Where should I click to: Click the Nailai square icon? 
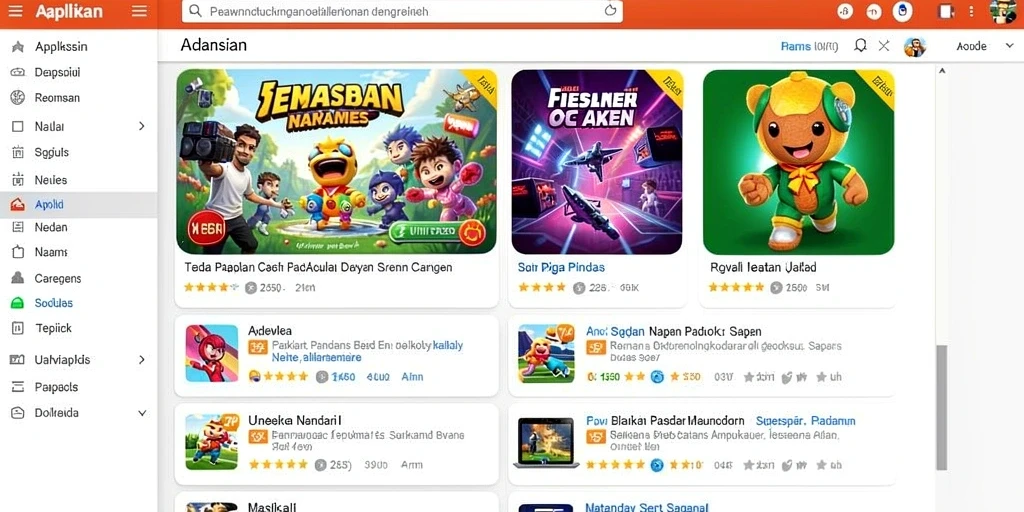pyautogui.click(x=18, y=127)
